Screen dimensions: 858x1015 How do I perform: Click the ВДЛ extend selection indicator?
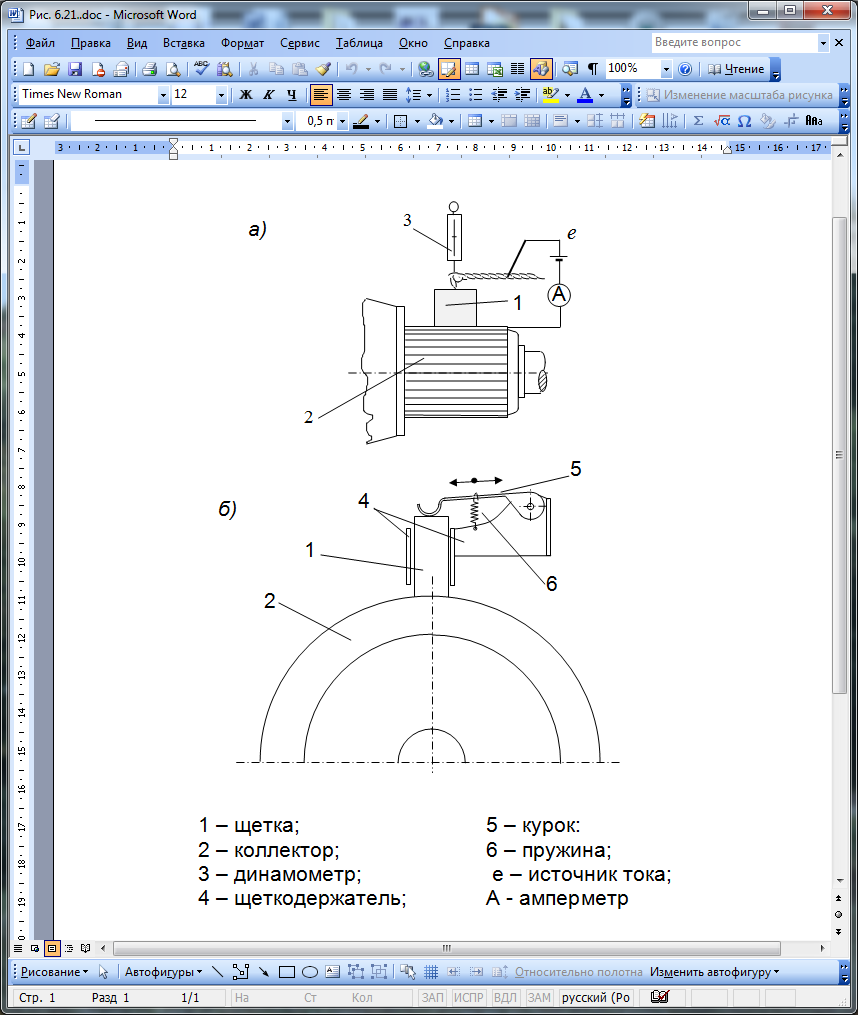click(504, 998)
